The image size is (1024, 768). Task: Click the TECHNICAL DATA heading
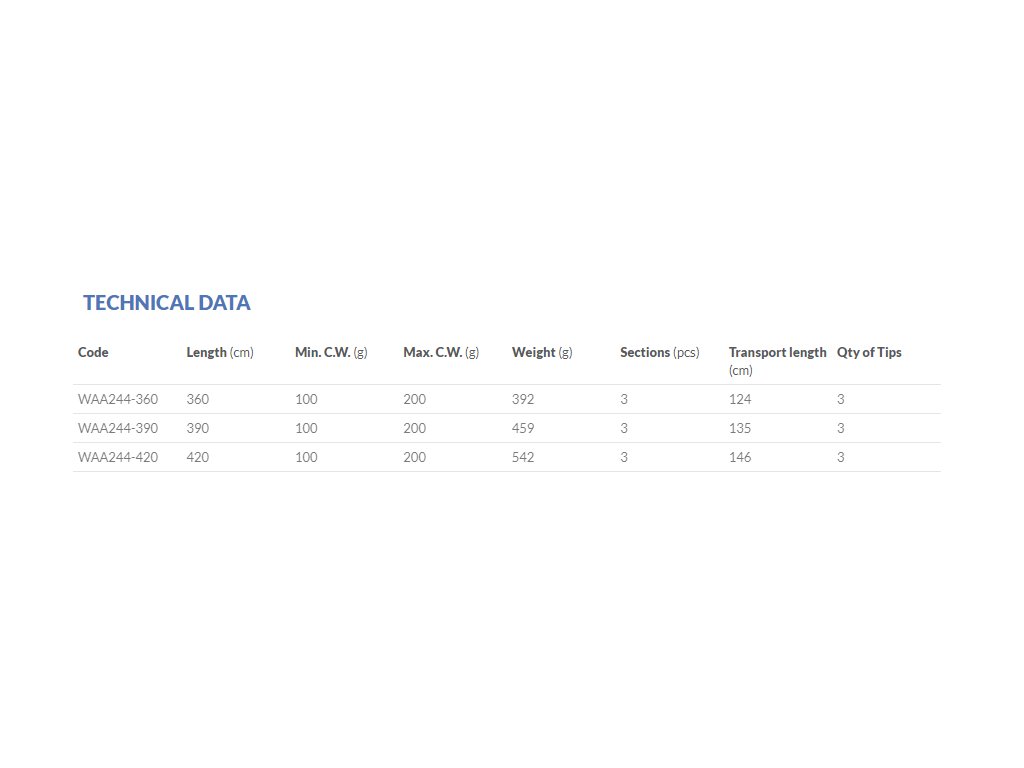[167, 303]
